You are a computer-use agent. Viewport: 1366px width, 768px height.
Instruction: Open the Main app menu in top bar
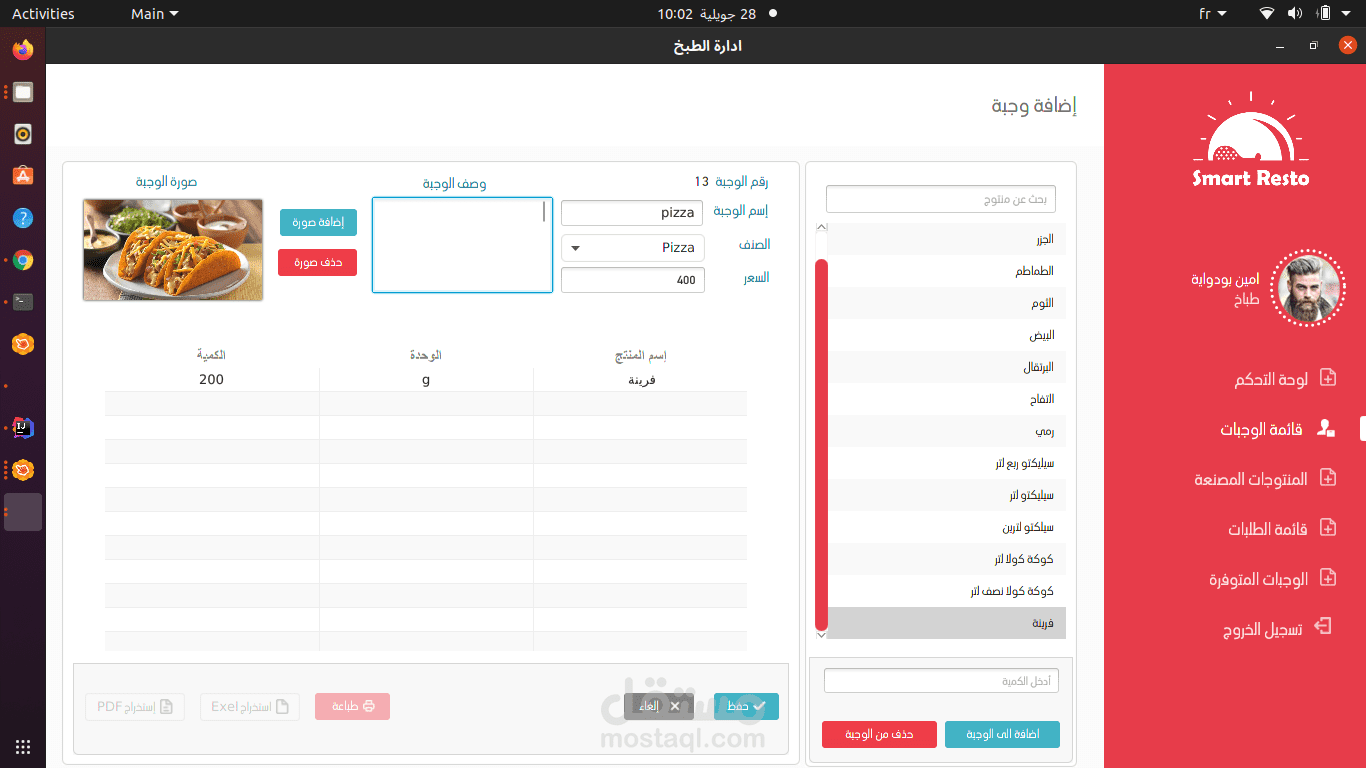[155, 14]
